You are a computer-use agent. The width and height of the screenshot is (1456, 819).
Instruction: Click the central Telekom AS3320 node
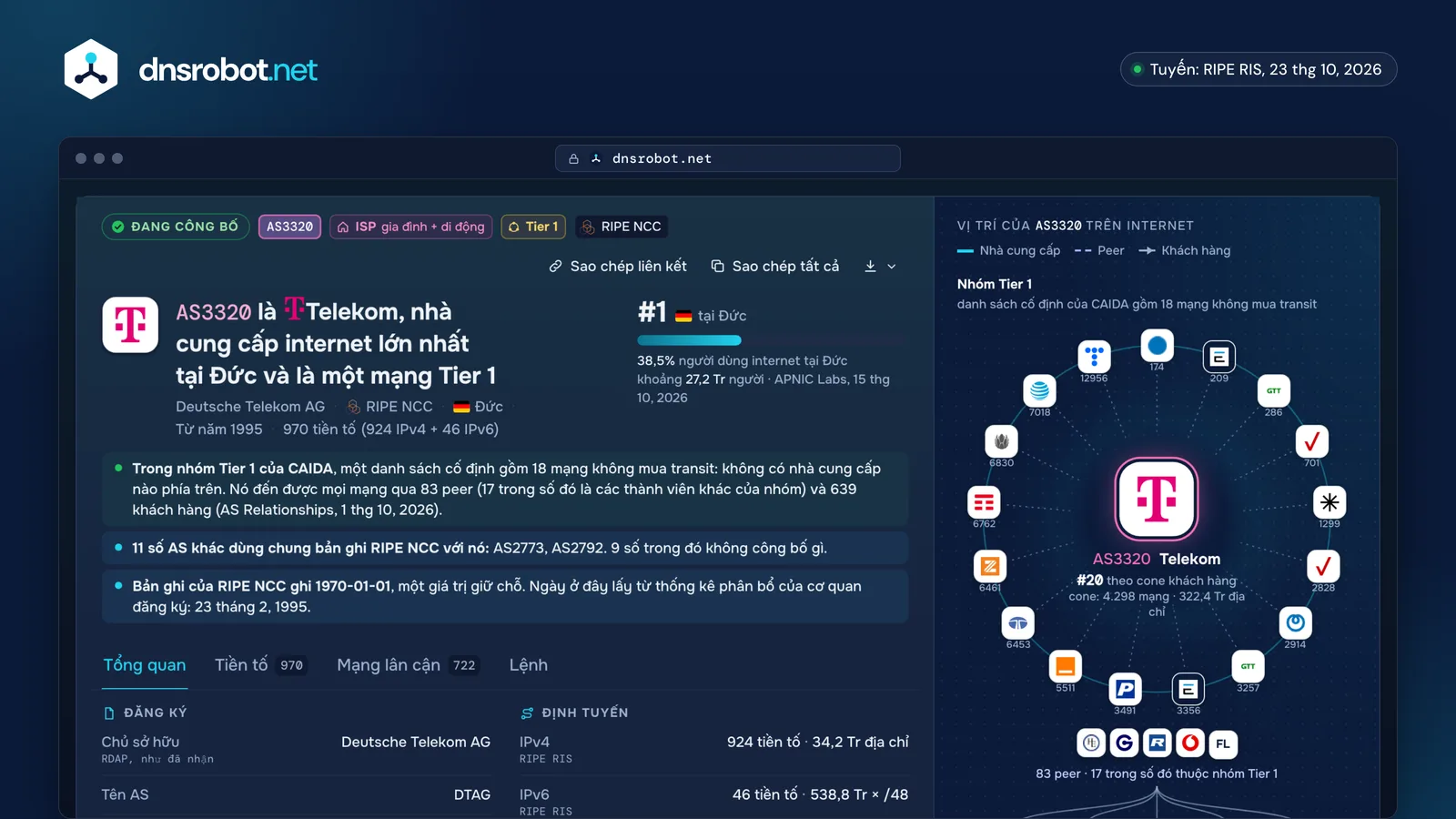[1157, 499]
